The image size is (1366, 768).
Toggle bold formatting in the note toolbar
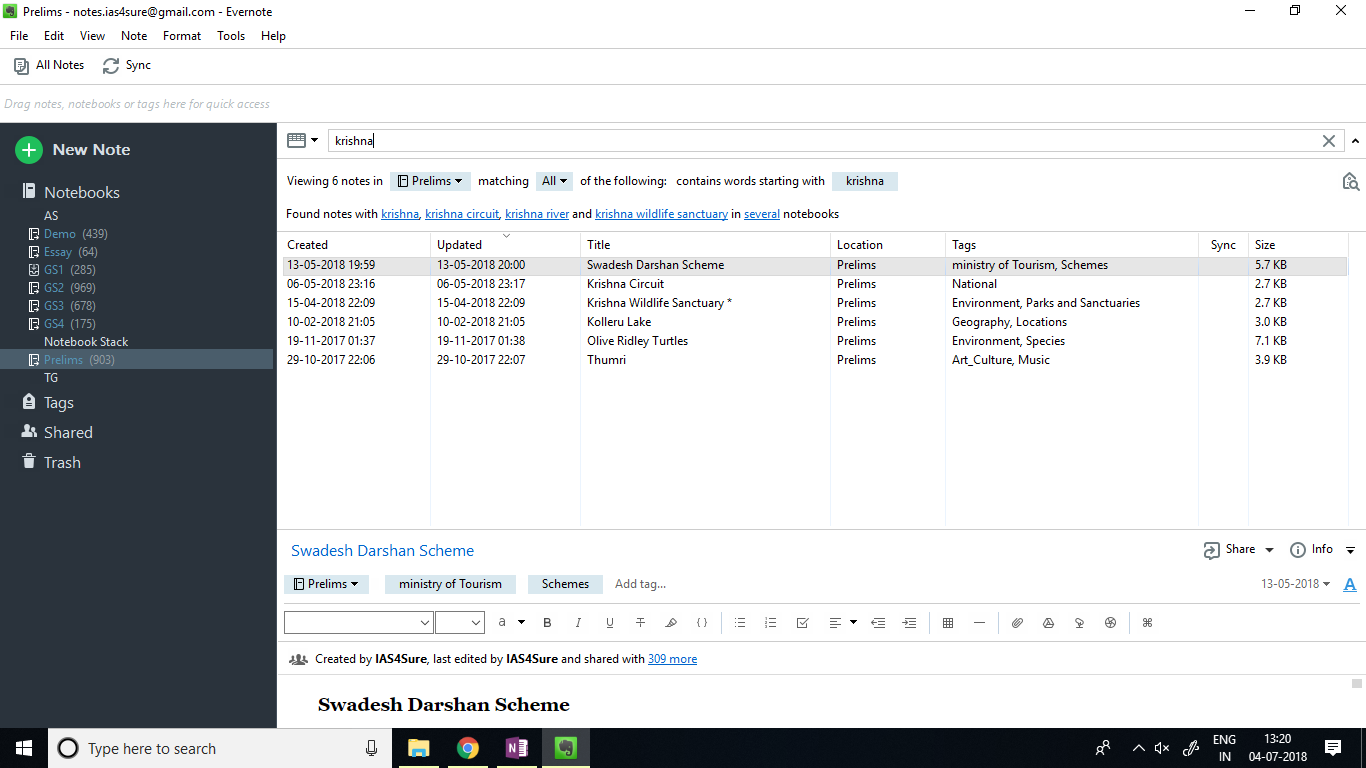547,623
